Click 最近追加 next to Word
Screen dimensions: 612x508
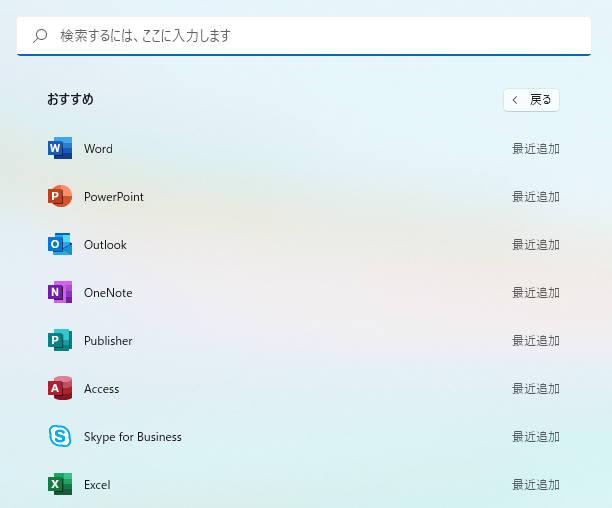tap(536, 149)
